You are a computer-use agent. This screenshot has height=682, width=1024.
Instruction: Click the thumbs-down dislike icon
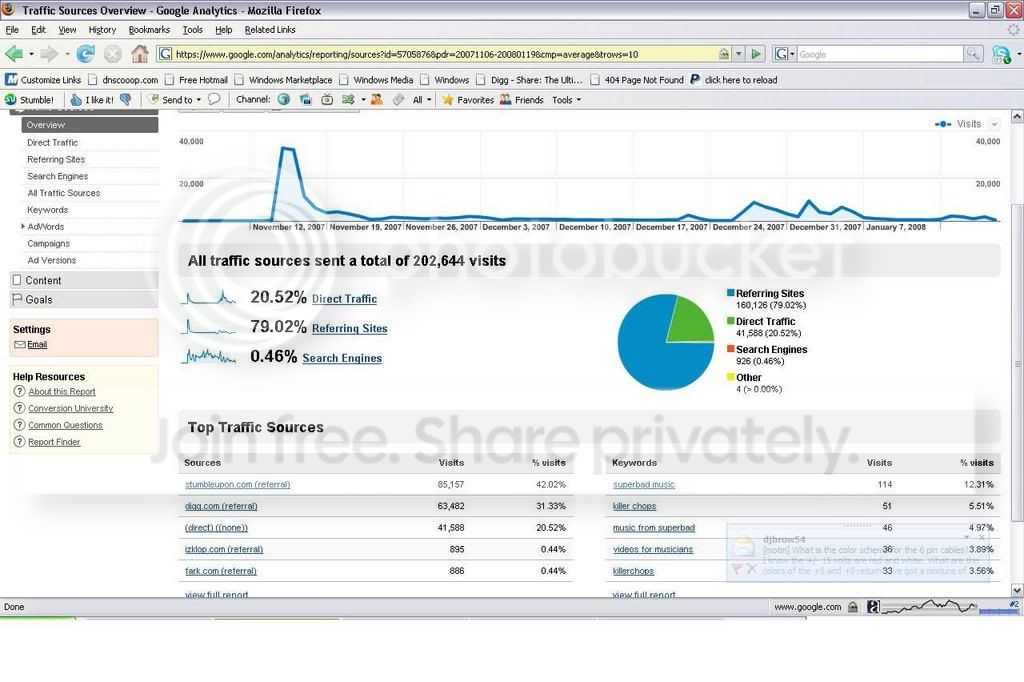125,99
